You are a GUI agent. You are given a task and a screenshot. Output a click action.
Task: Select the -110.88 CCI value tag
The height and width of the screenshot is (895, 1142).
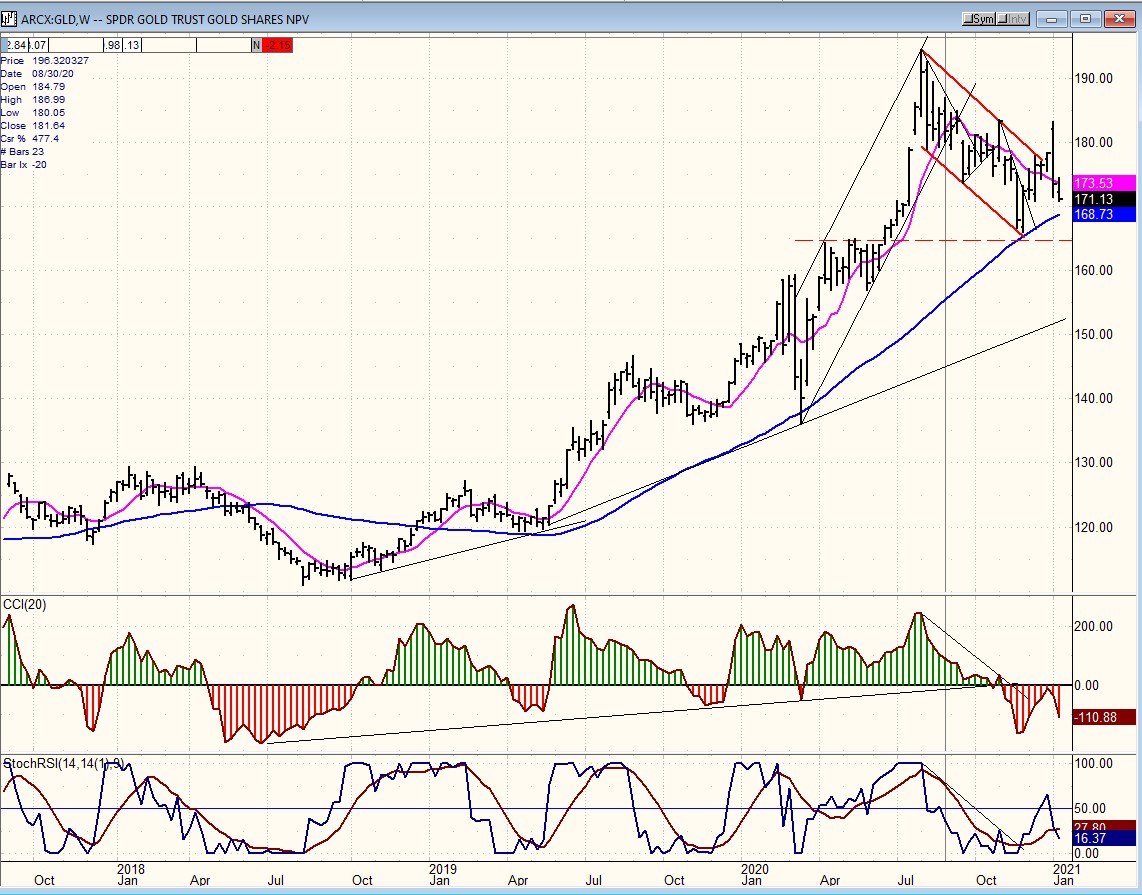point(1103,717)
